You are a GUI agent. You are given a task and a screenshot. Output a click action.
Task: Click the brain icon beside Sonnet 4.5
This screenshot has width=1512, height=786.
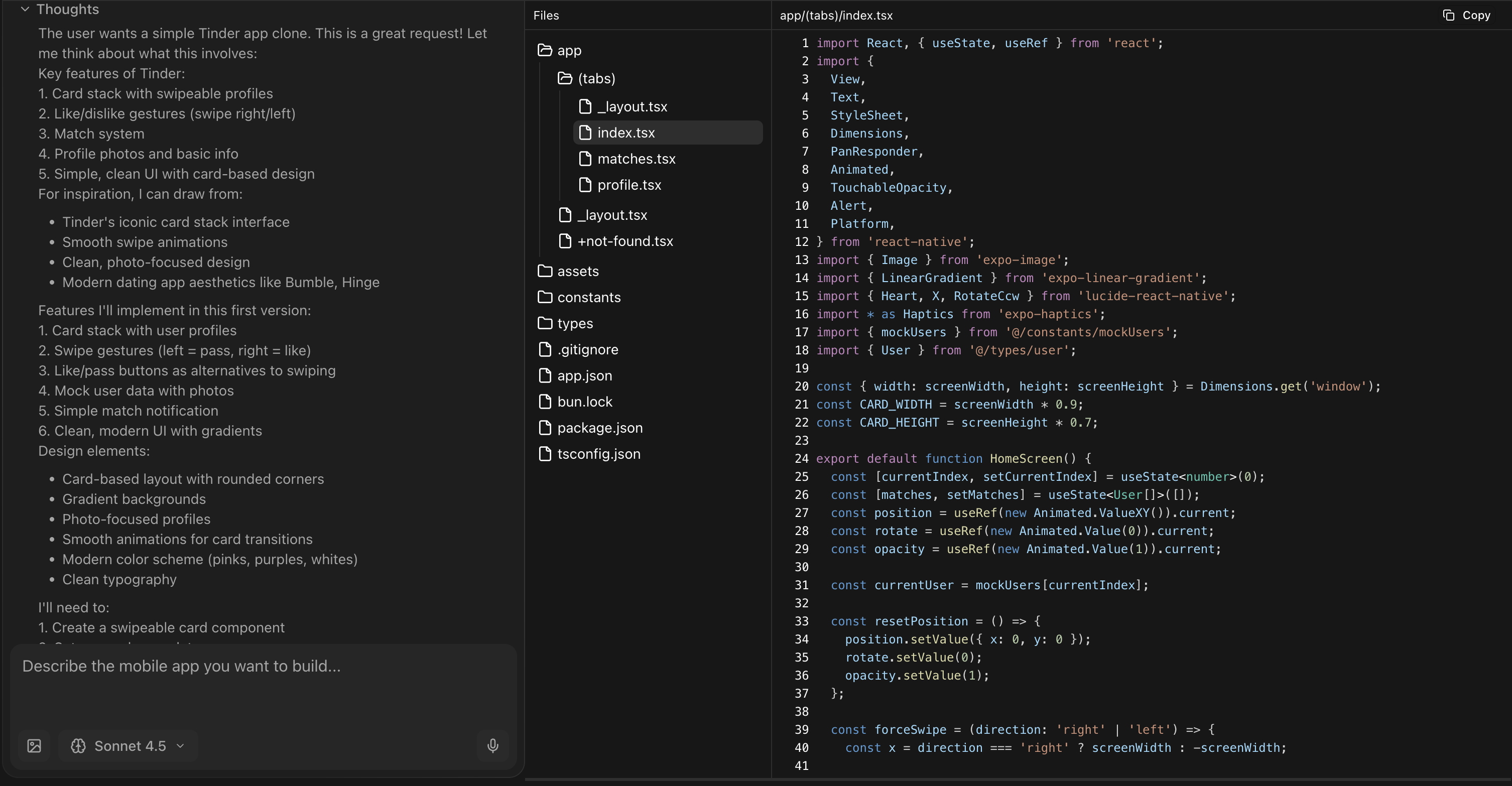pyautogui.click(x=78, y=745)
